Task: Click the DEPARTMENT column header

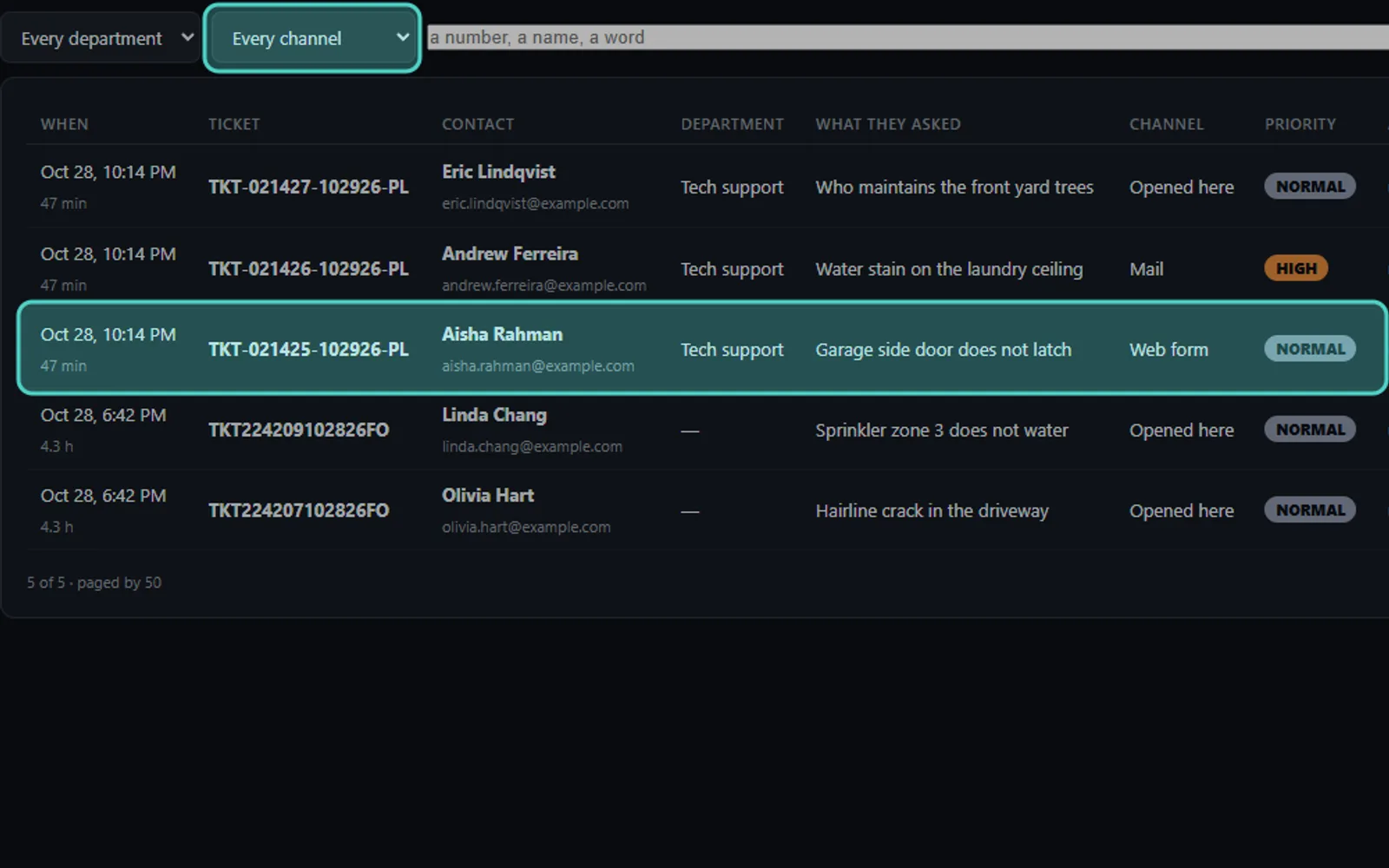Action: click(x=732, y=124)
